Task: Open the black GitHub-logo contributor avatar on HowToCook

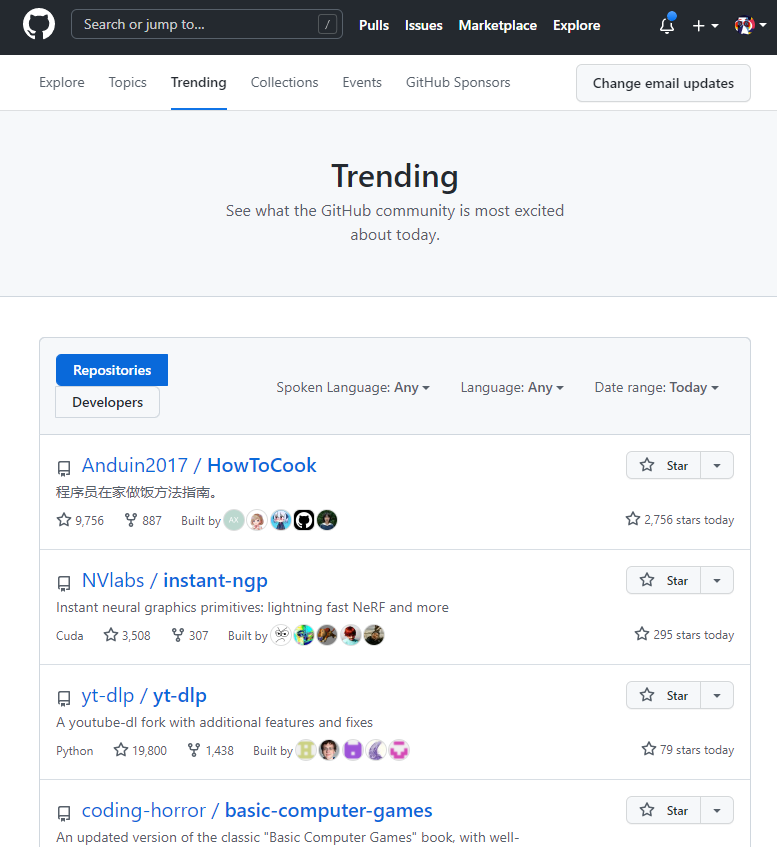Action: 304,520
